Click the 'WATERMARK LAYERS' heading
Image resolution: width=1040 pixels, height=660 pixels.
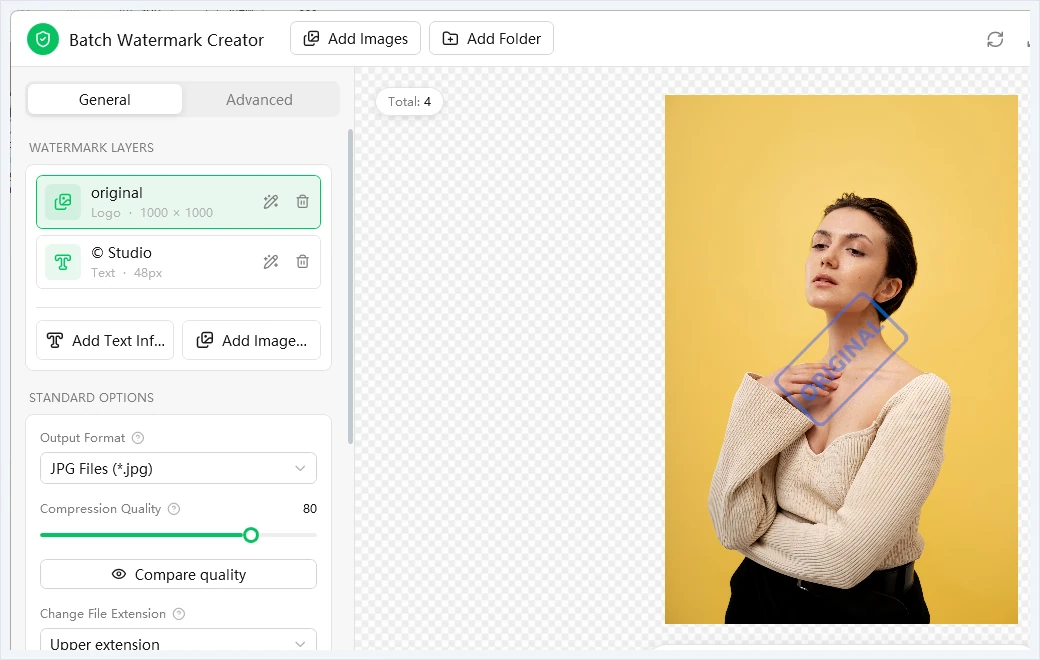click(92, 147)
